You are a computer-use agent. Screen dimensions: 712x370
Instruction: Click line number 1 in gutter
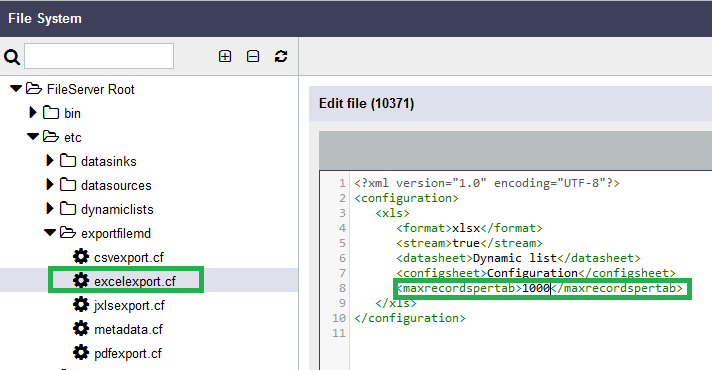pos(342,183)
